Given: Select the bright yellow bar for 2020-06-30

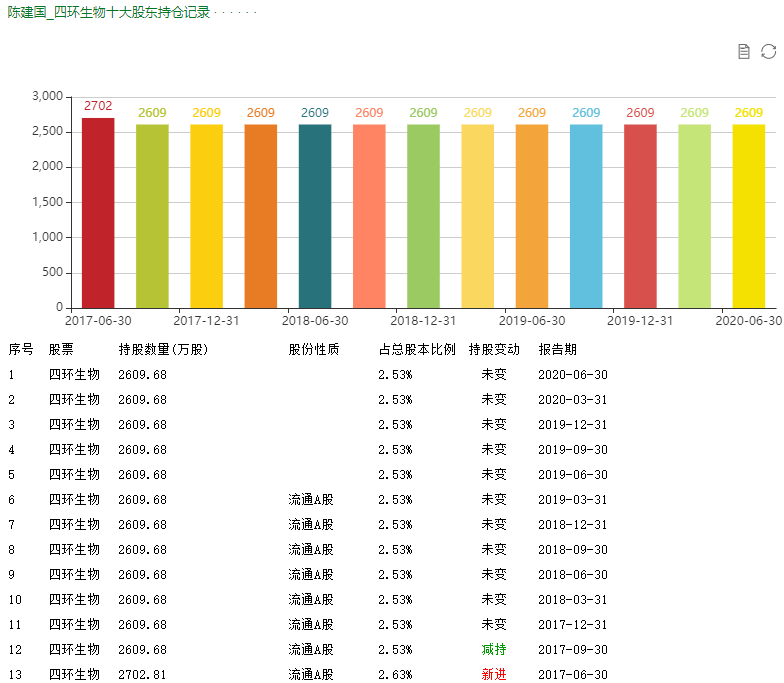Looking at the screenshot, I should coord(748,216).
